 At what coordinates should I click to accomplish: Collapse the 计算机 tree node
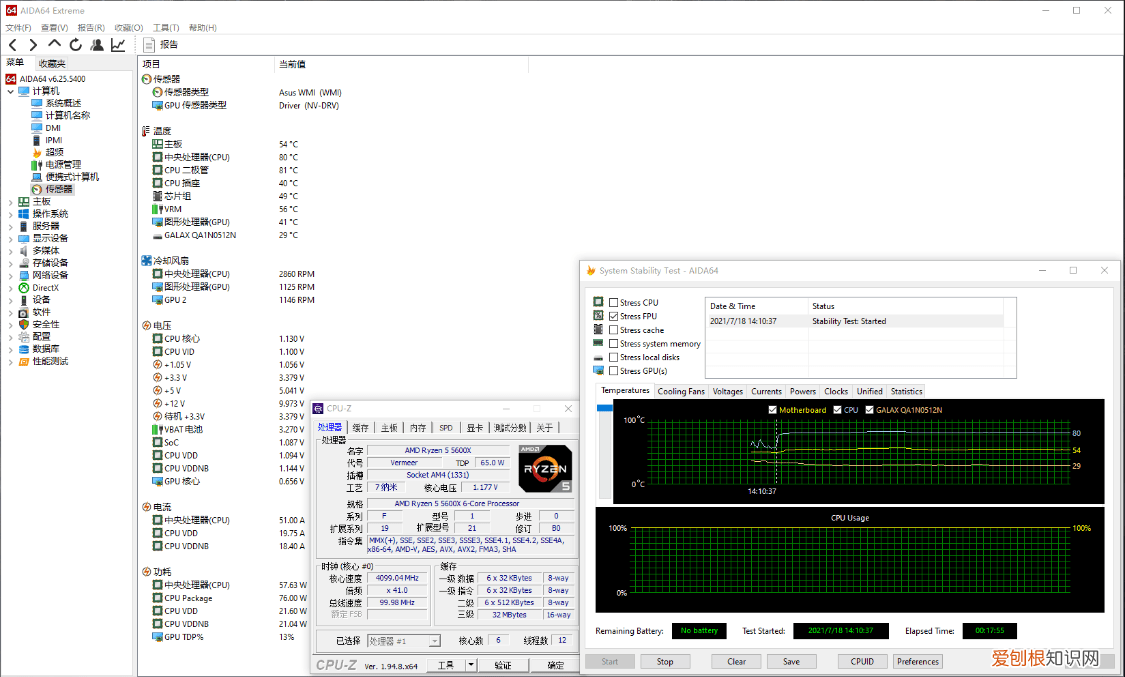pyautogui.click(x=11, y=91)
